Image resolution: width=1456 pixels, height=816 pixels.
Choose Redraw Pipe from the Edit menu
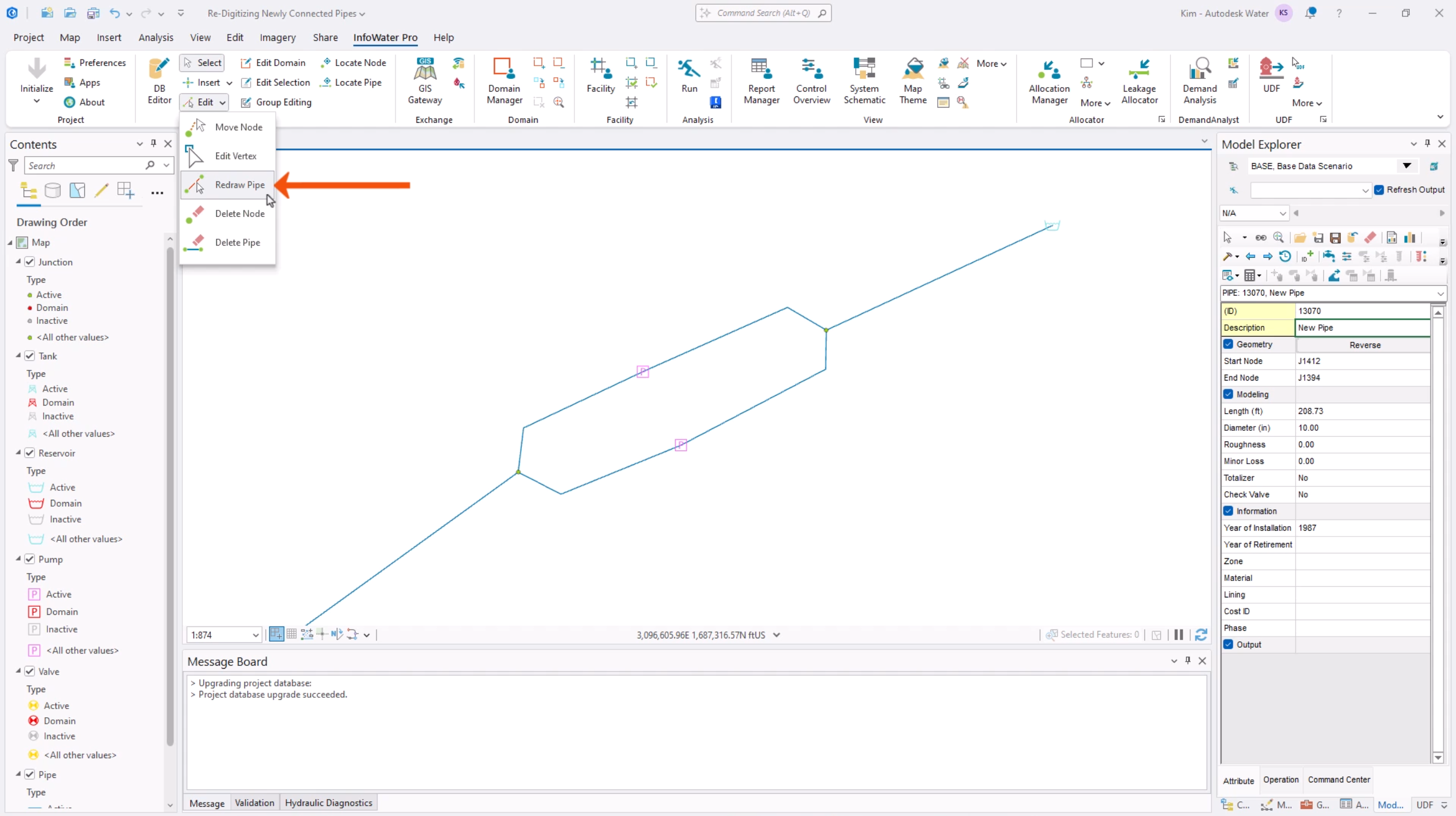click(x=240, y=185)
